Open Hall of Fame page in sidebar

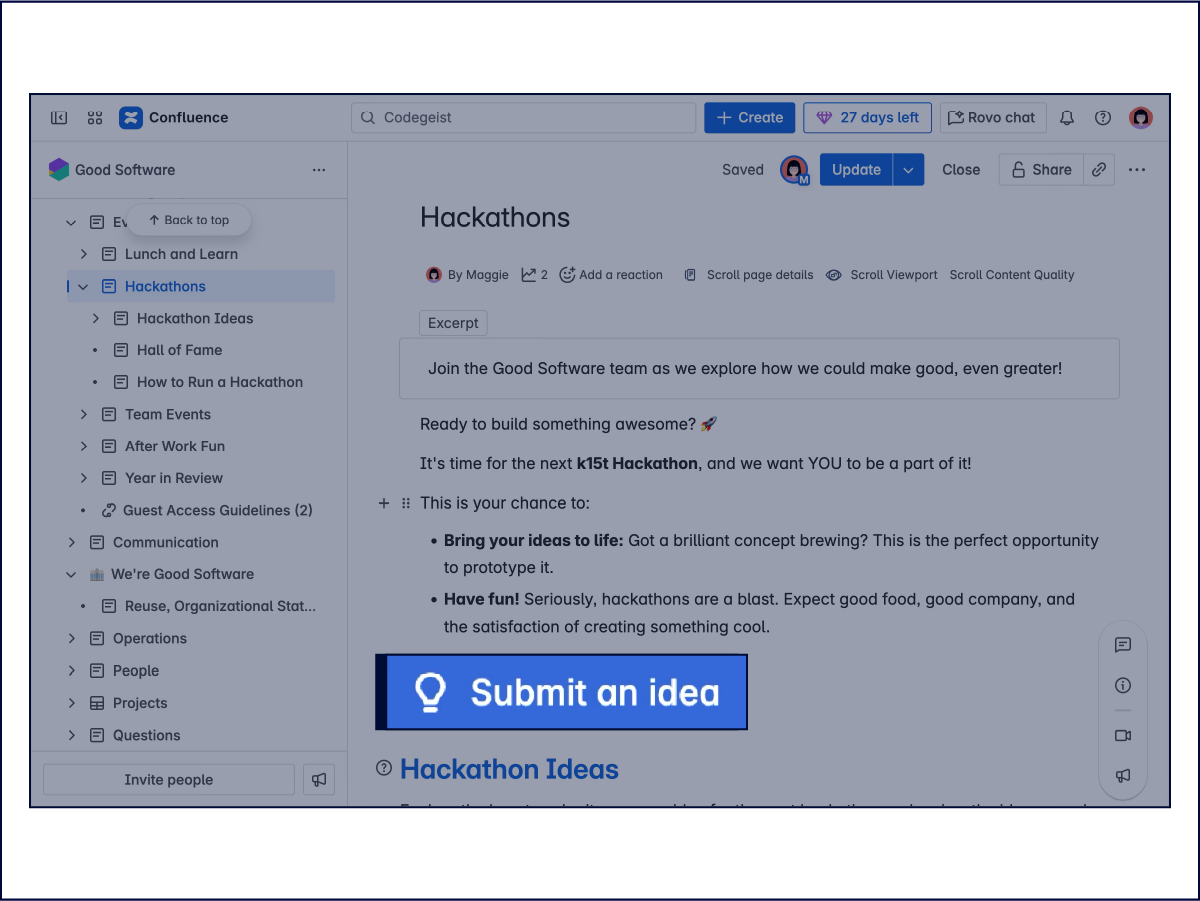[x=179, y=350]
